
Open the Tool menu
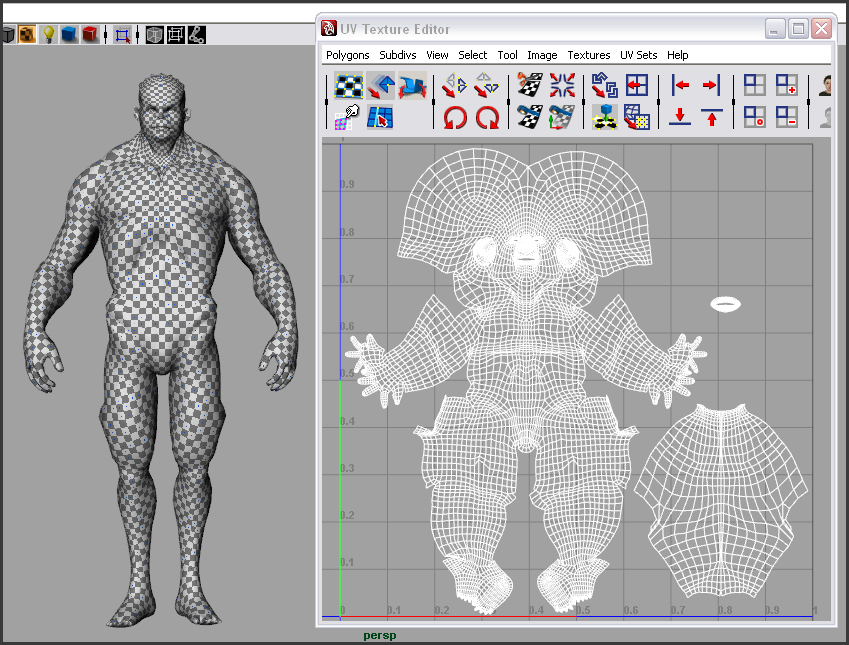tap(507, 55)
